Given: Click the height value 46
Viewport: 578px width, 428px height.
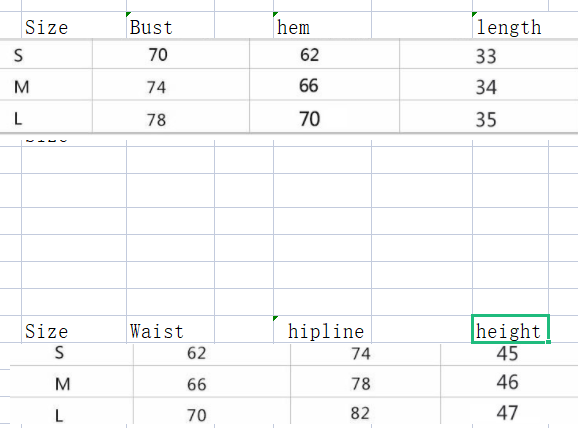Looking at the screenshot, I should [x=507, y=382].
